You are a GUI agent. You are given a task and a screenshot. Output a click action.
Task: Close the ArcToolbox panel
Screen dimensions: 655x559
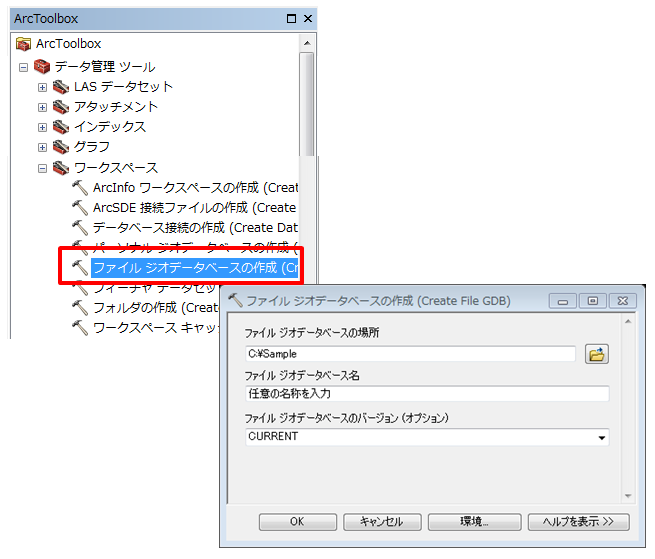tap(308, 18)
